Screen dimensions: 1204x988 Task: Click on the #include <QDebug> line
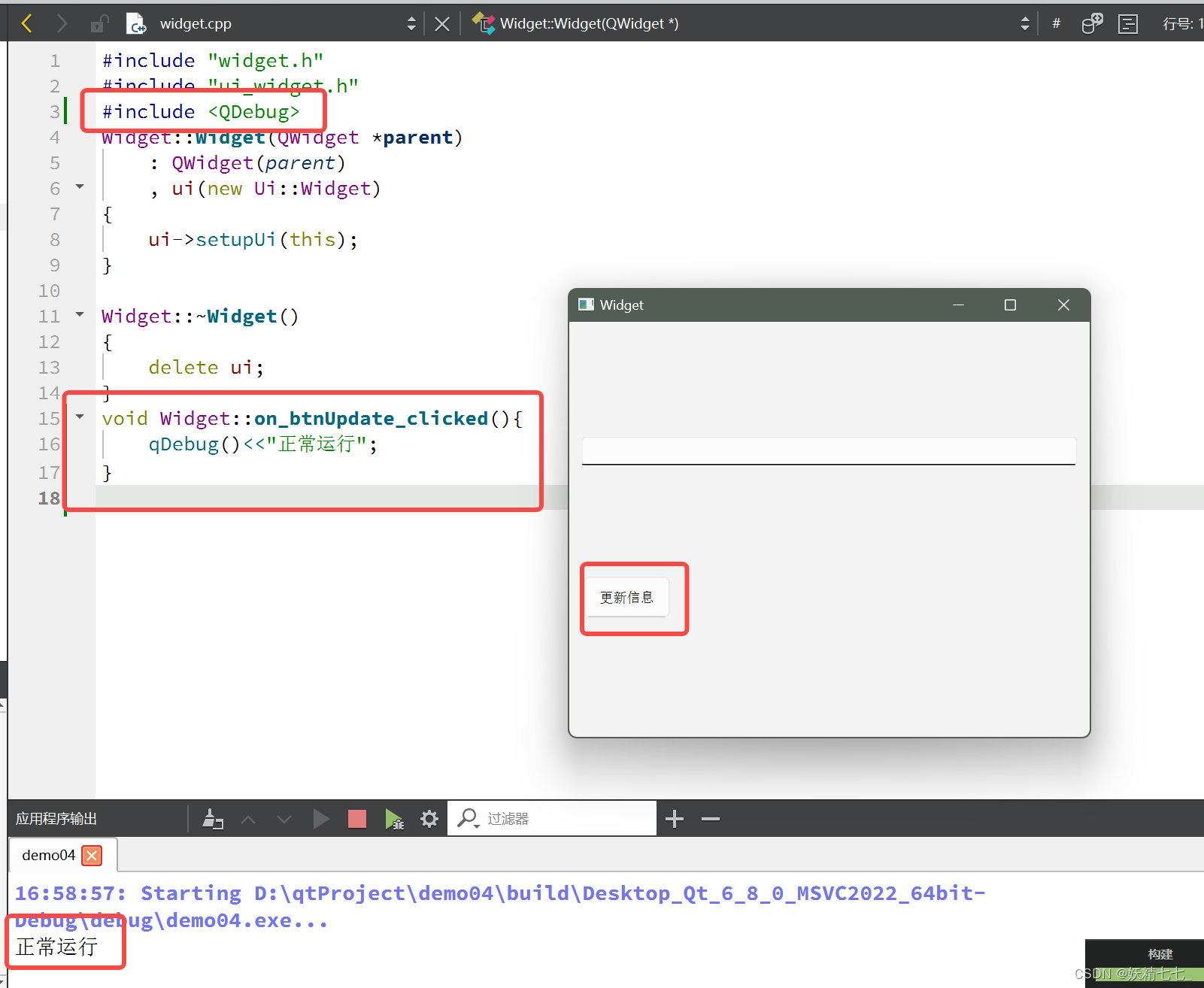point(201,111)
